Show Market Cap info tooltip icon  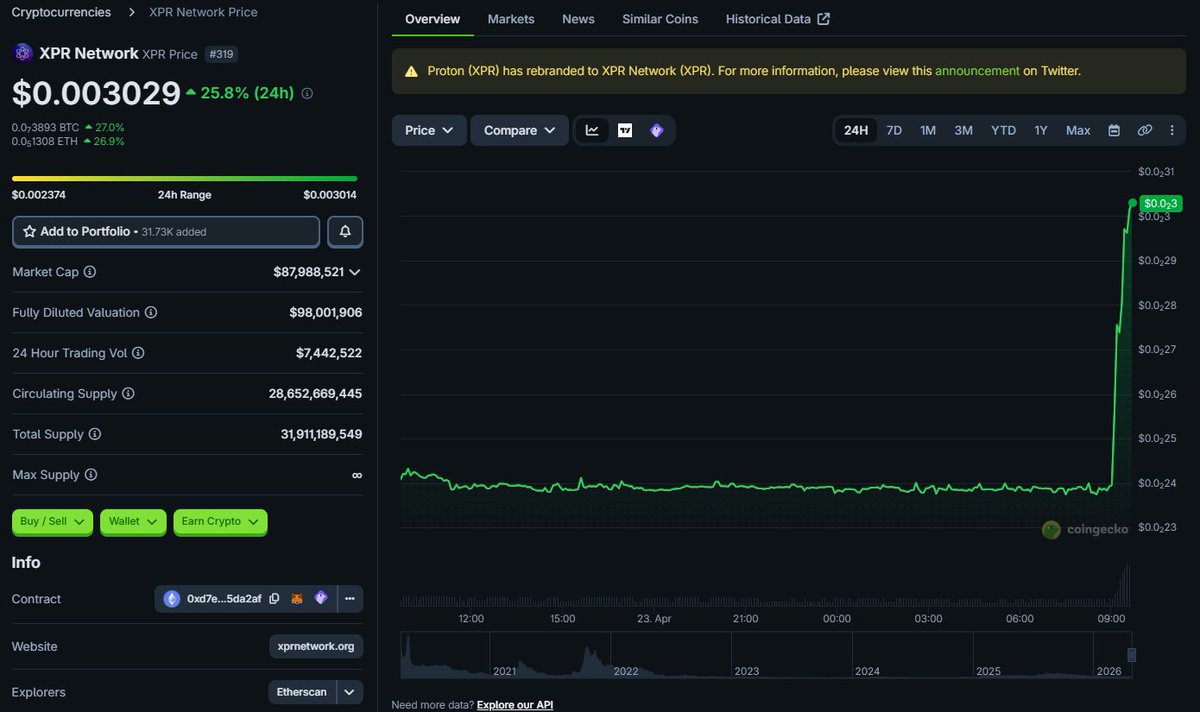(x=90, y=272)
